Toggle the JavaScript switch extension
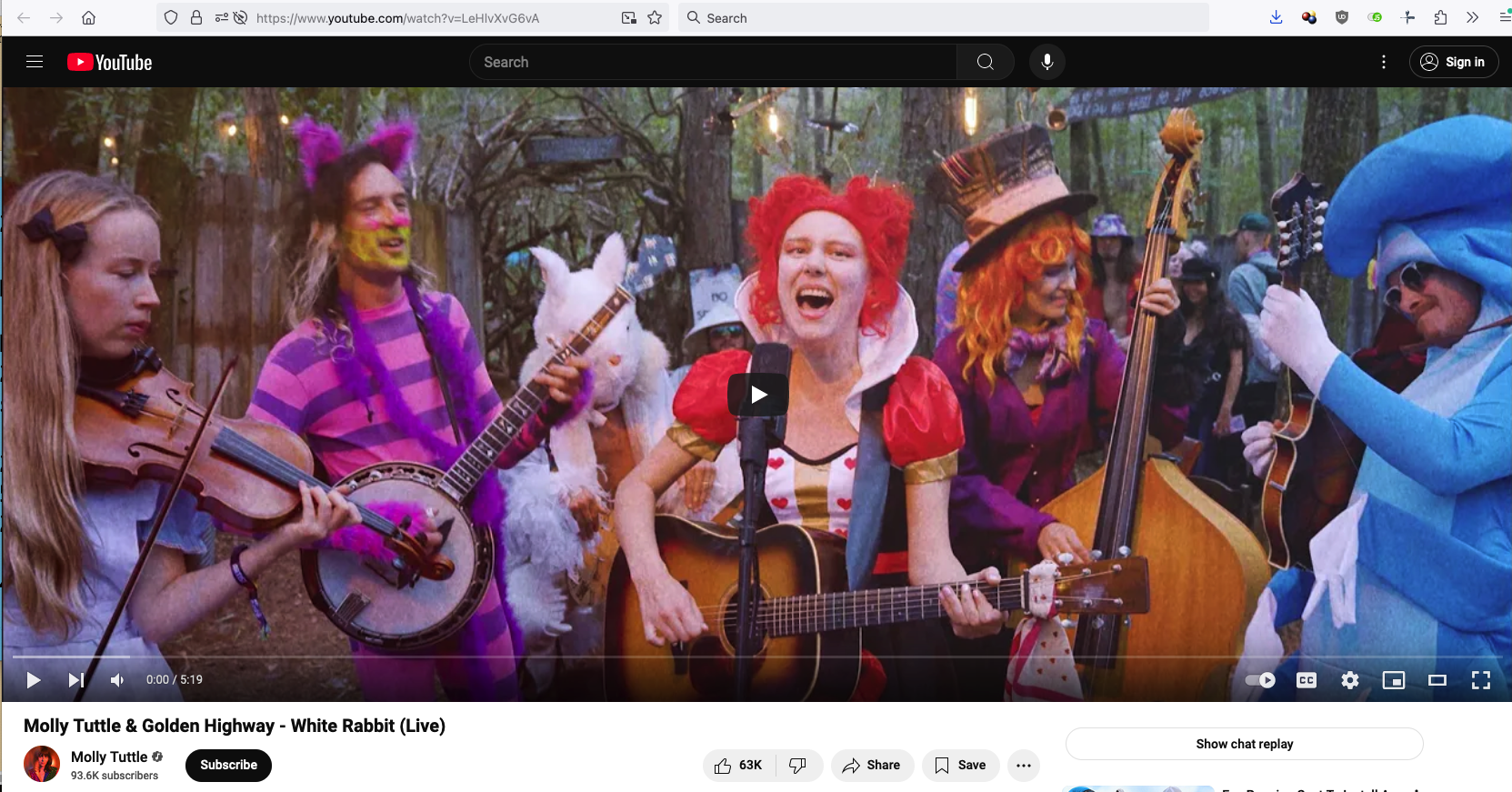Screen dimensions: 1512x792 point(1375,17)
